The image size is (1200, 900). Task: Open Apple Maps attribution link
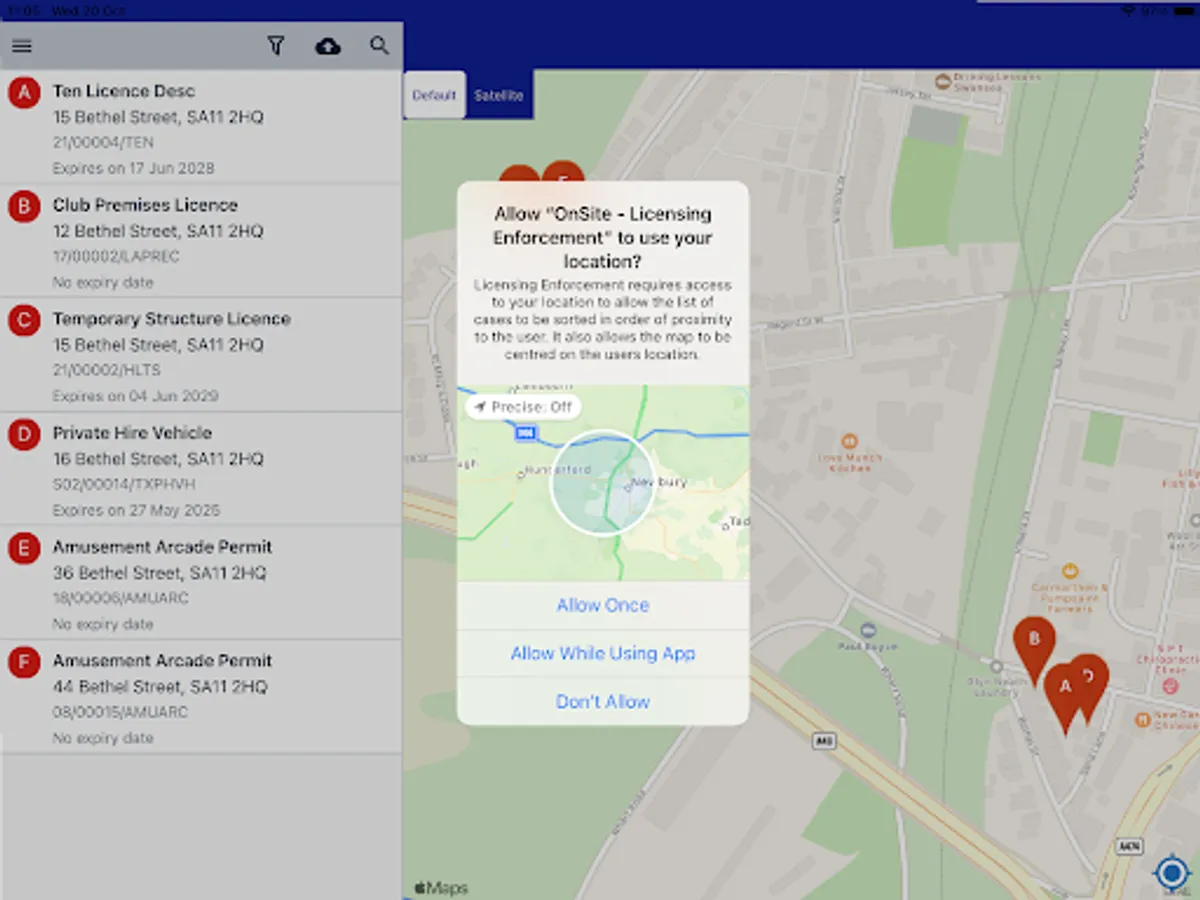point(441,888)
